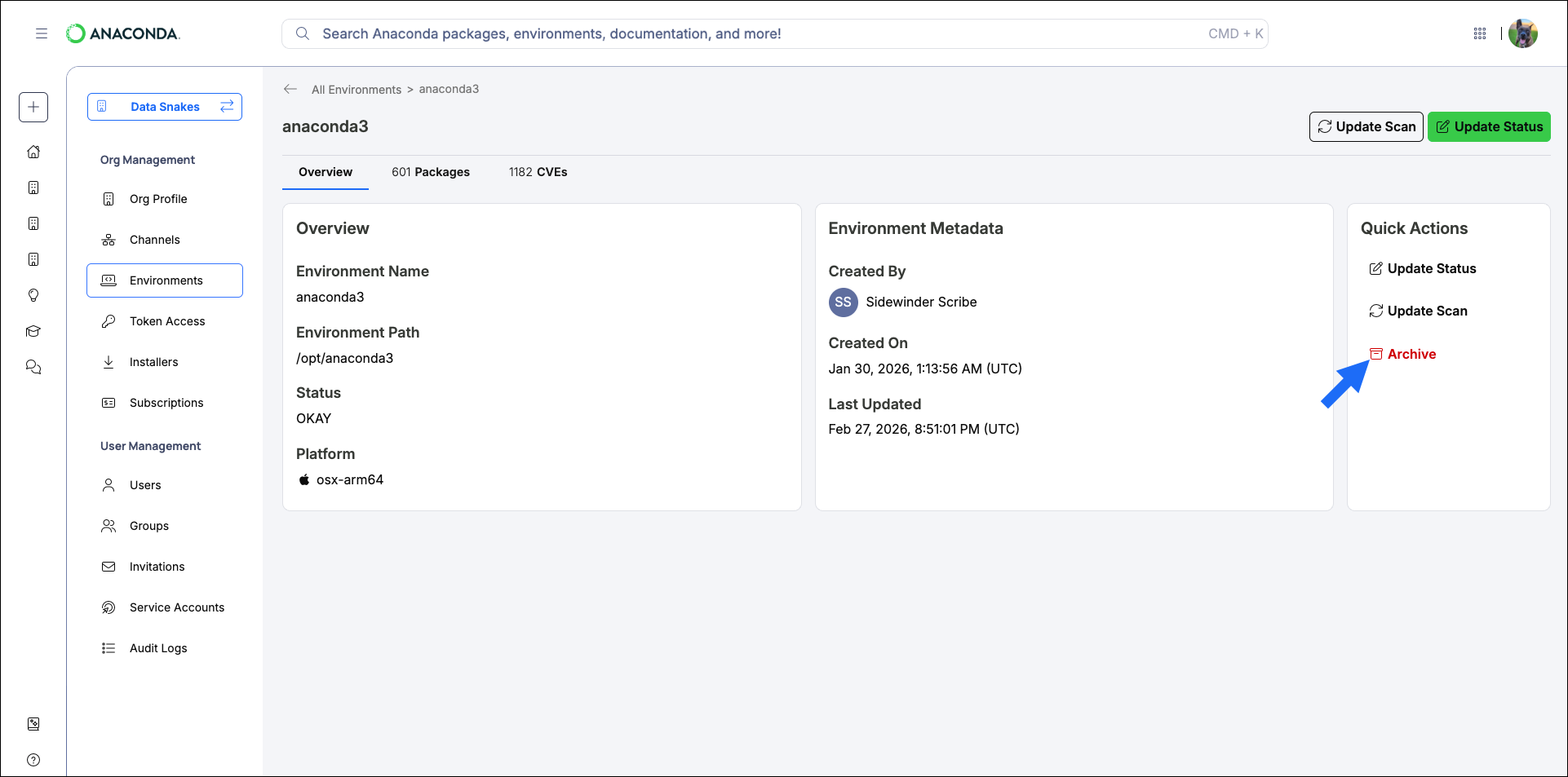
Task: Open the home icon in left rail
Action: 33,152
